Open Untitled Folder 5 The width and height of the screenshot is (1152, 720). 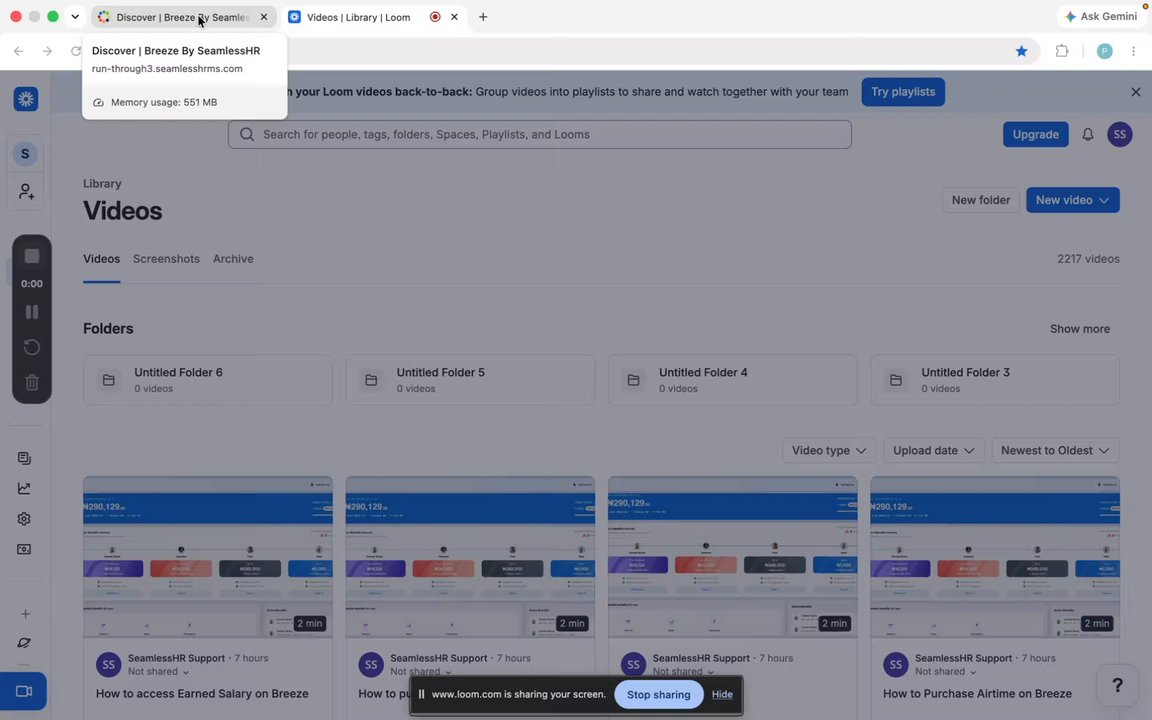pos(469,380)
